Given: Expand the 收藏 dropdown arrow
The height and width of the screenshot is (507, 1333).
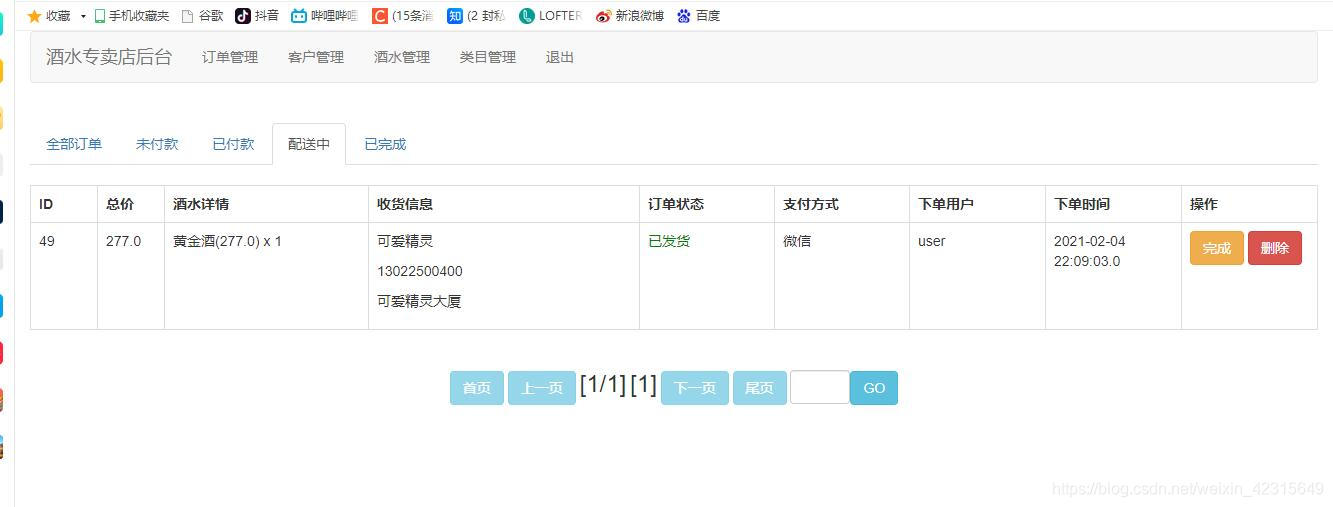Looking at the screenshot, I should [x=83, y=16].
